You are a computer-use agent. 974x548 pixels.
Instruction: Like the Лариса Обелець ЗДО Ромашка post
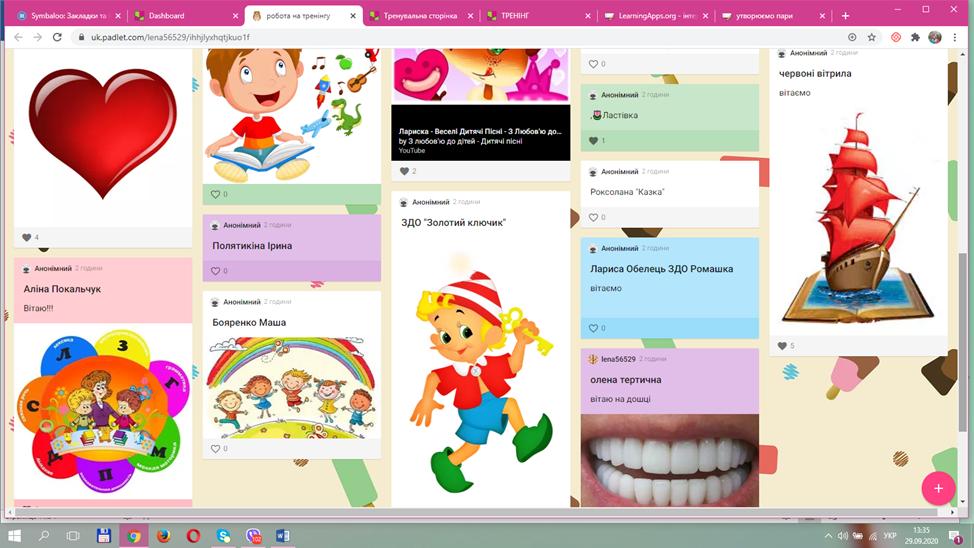(x=593, y=328)
